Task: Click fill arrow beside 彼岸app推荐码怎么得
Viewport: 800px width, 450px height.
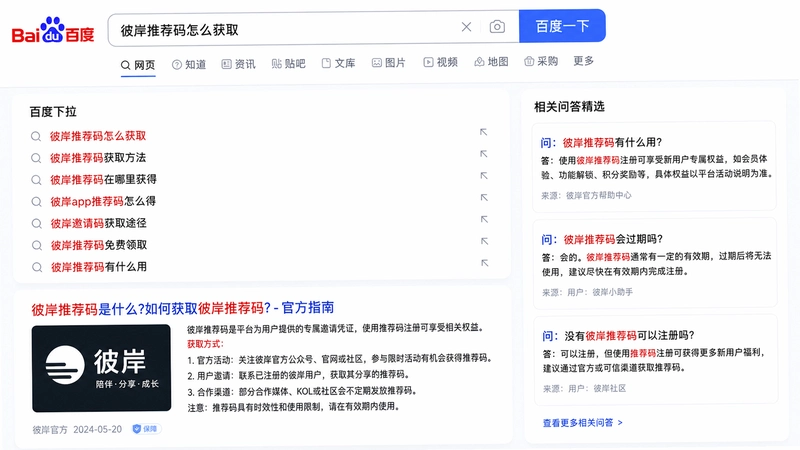Action: click(484, 197)
